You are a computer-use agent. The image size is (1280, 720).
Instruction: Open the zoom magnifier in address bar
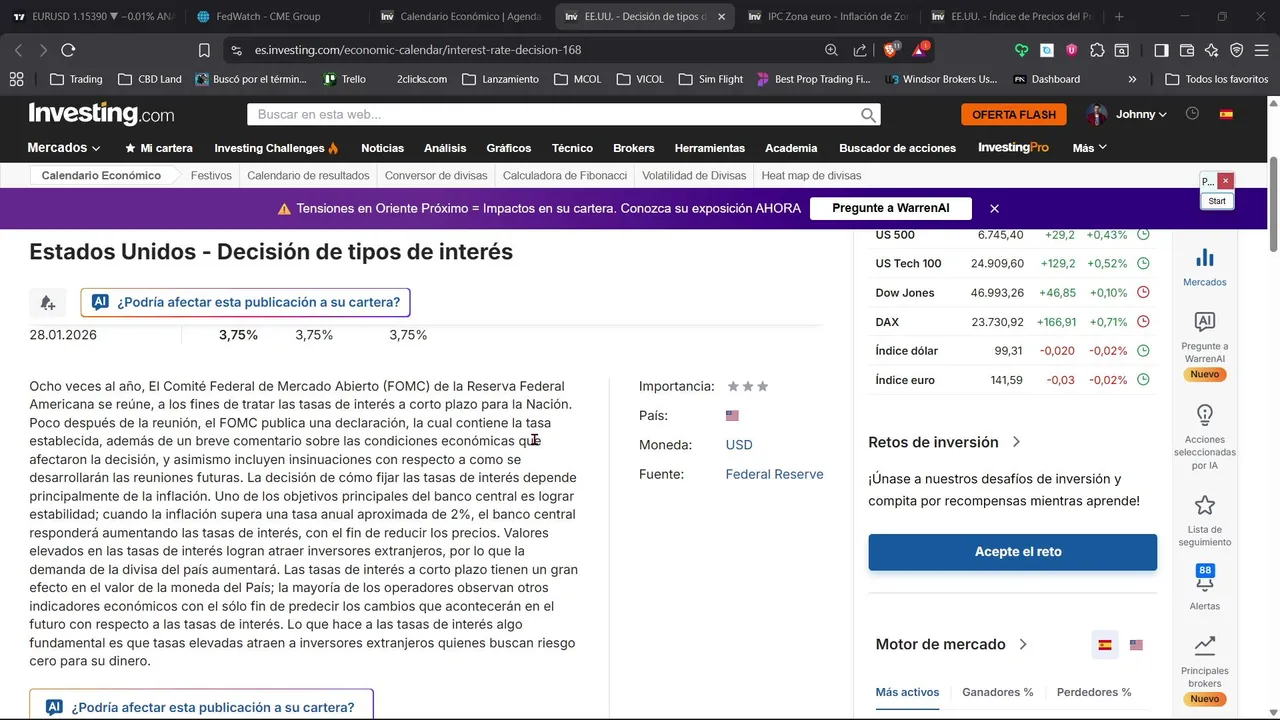point(831,50)
